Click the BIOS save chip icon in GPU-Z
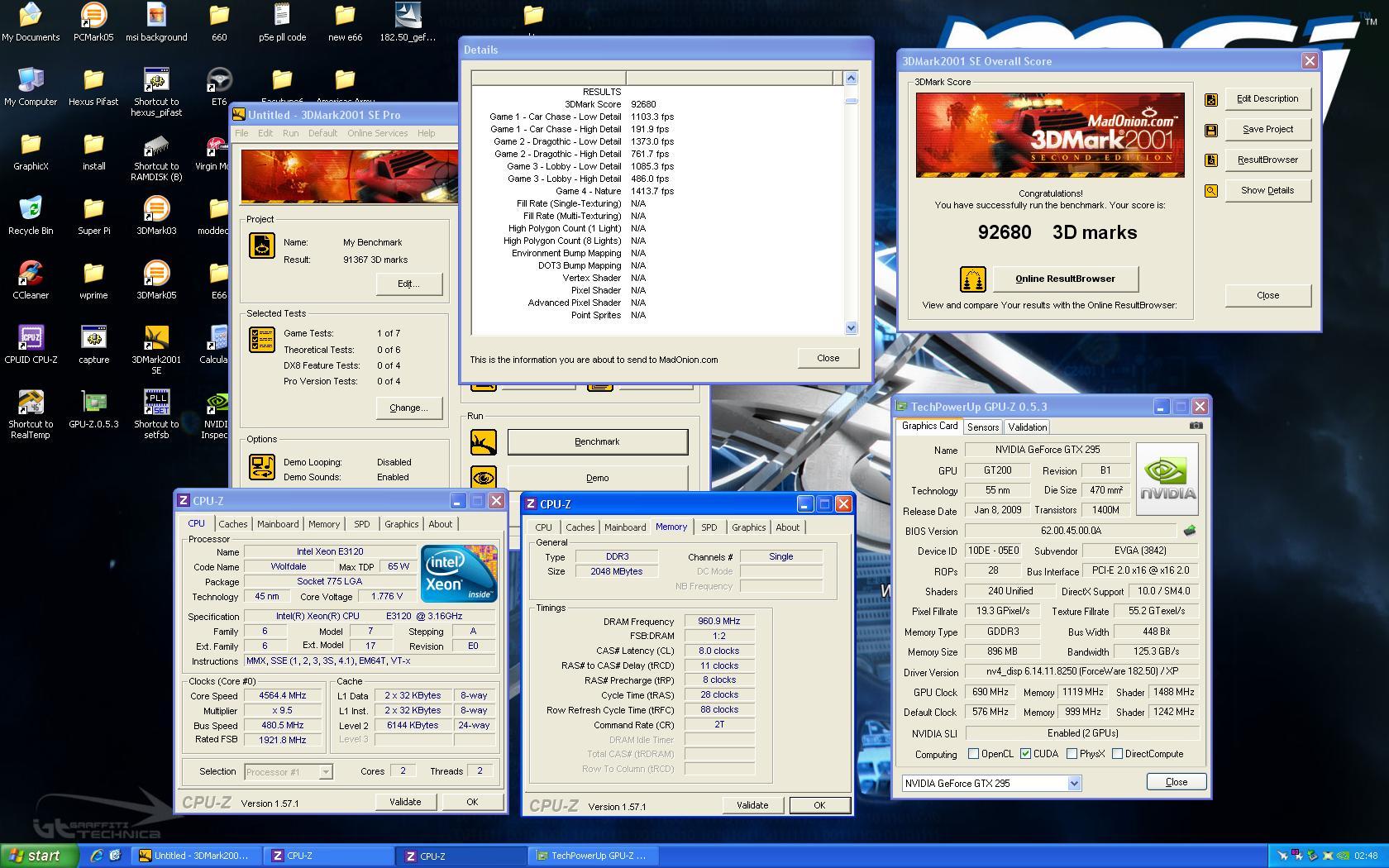1389x868 pixels. [1190, 531]
